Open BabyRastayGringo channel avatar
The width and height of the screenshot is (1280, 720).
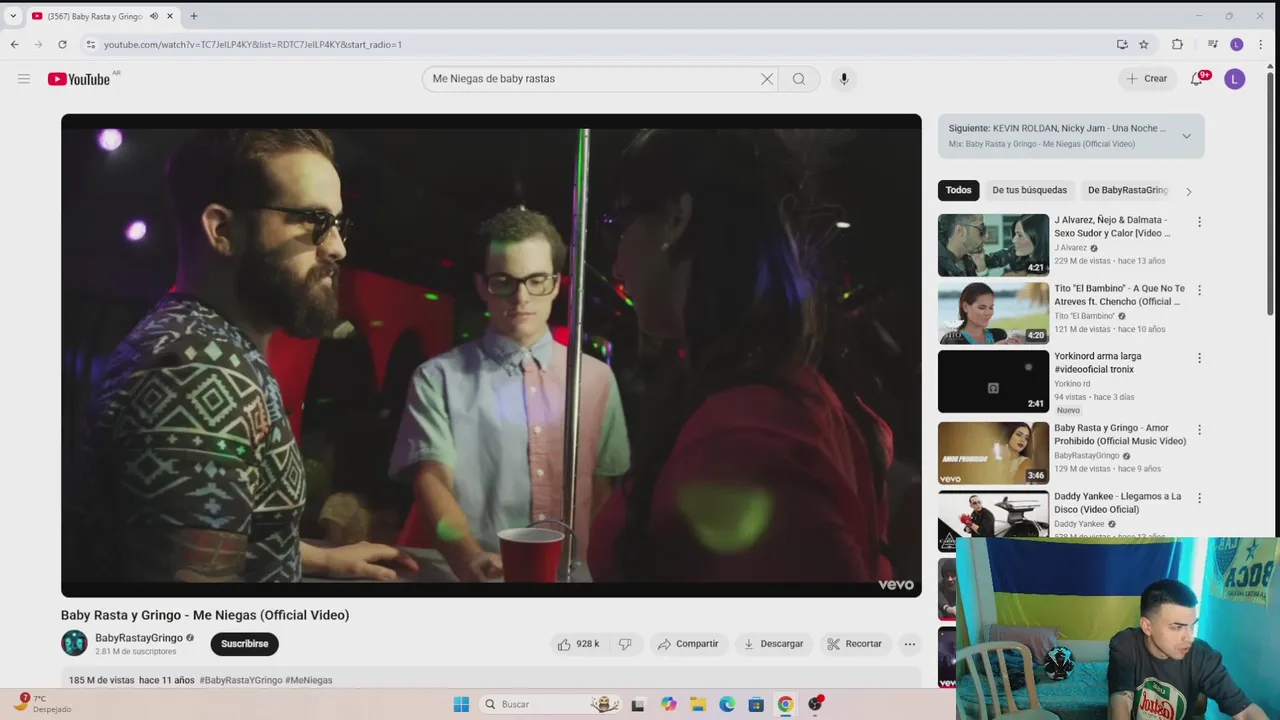[74, 643]
